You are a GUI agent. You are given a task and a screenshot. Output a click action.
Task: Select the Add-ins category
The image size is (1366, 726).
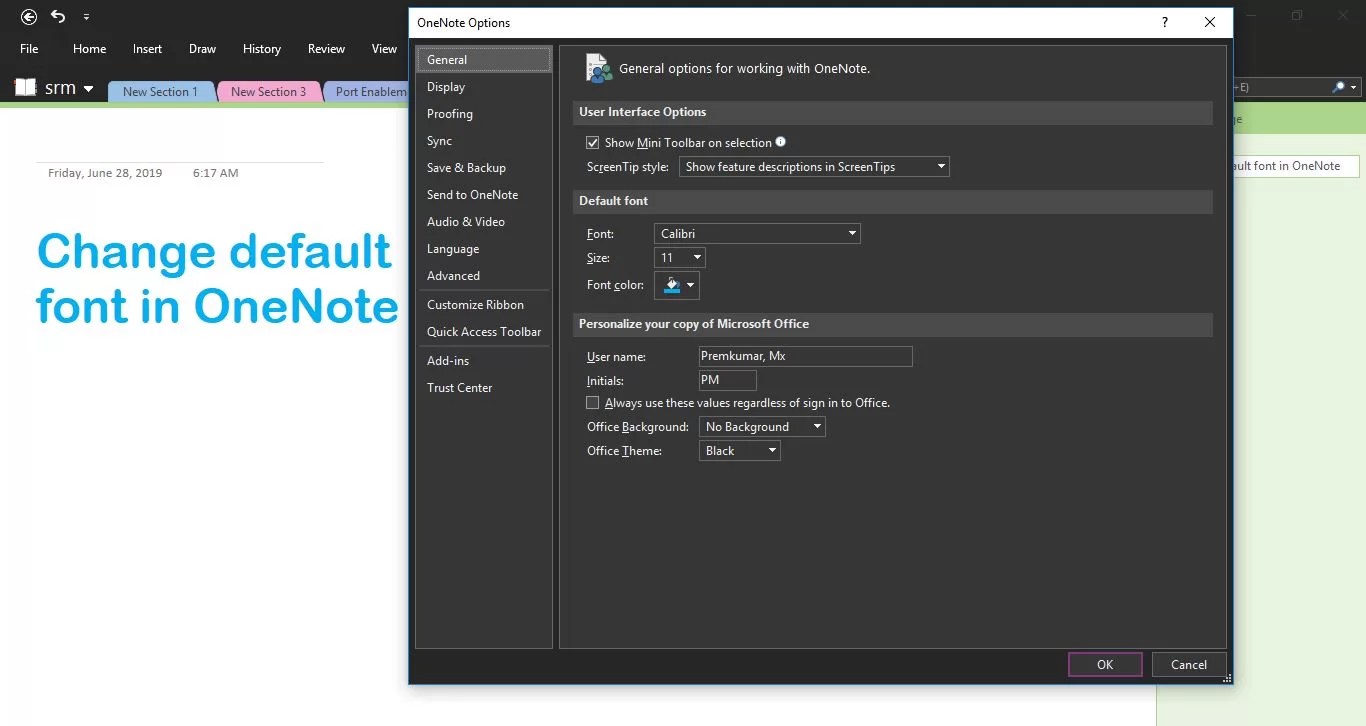coord(484,361)
